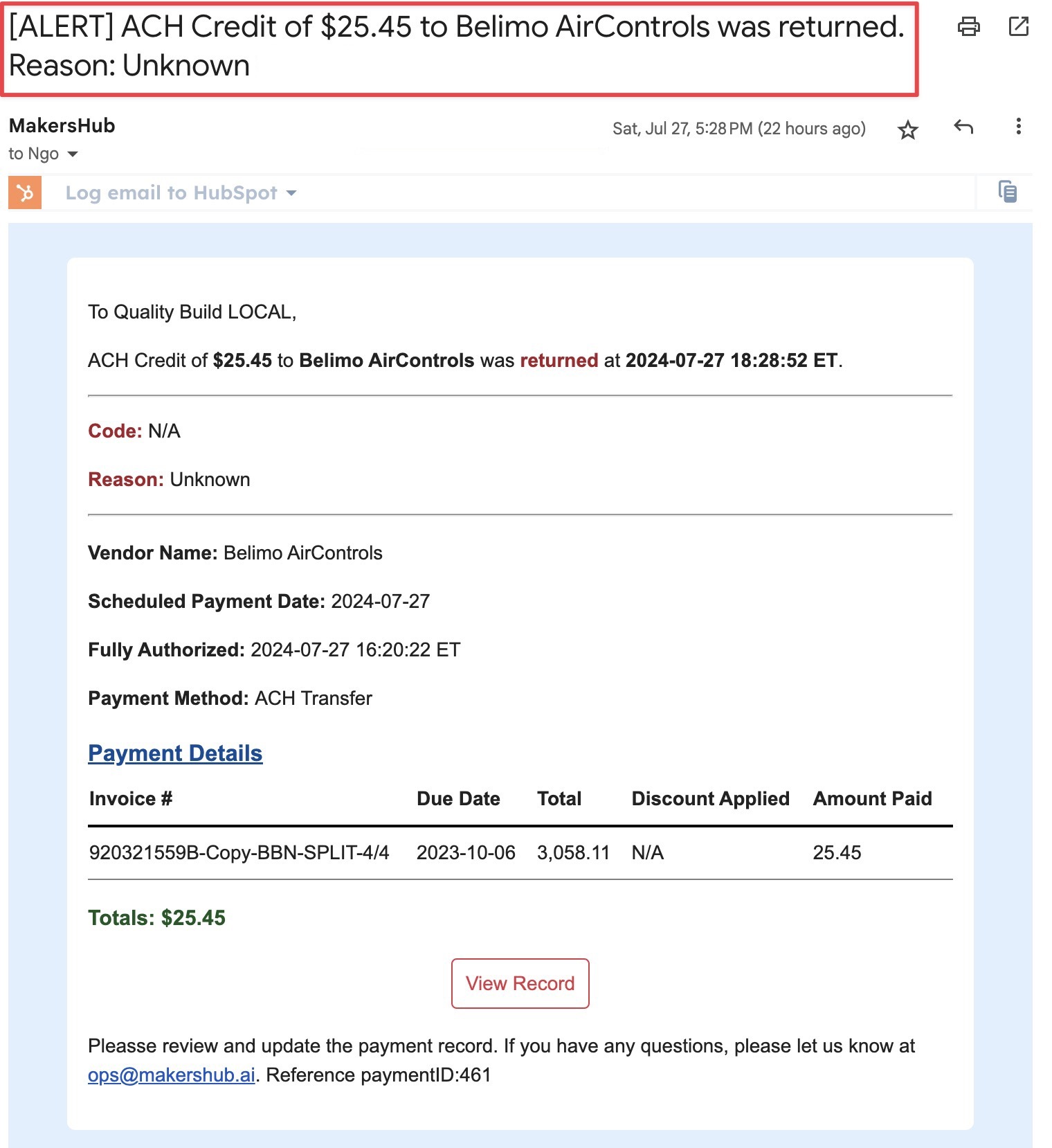Open the three-dot More options menu
The width and height of the screenshot is (1052, 1148).
pos(1018,126)
